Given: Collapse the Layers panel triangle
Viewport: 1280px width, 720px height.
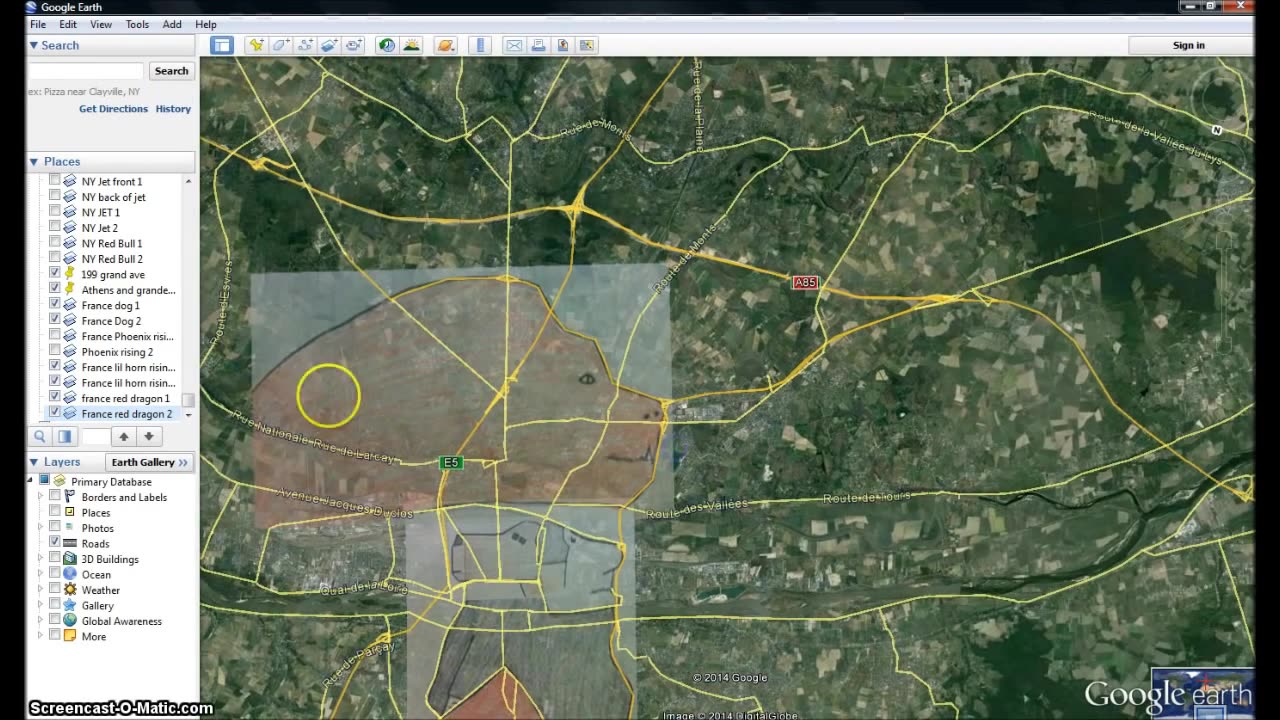Looking at the screenshot, I should [x=33, y=462].
